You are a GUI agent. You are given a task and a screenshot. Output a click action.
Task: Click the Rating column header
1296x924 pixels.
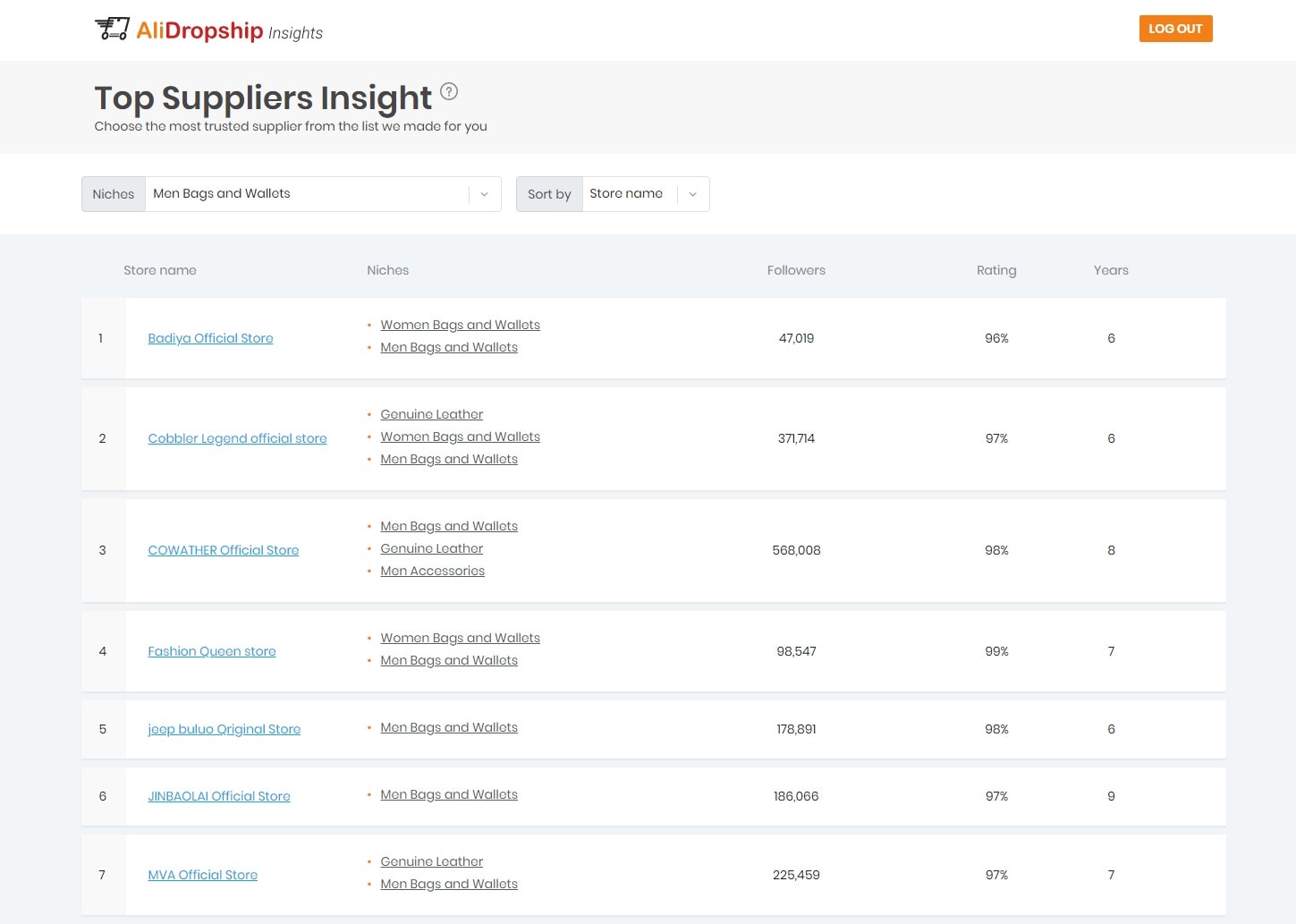click(995, 270)
